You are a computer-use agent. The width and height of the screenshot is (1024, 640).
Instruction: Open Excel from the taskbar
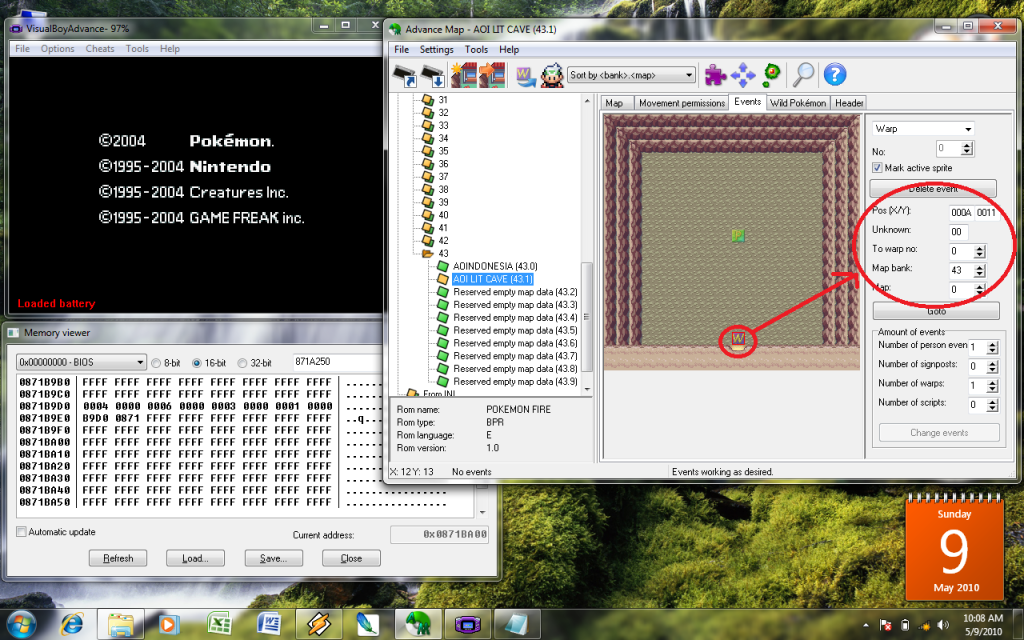click(x=220, y=624)
